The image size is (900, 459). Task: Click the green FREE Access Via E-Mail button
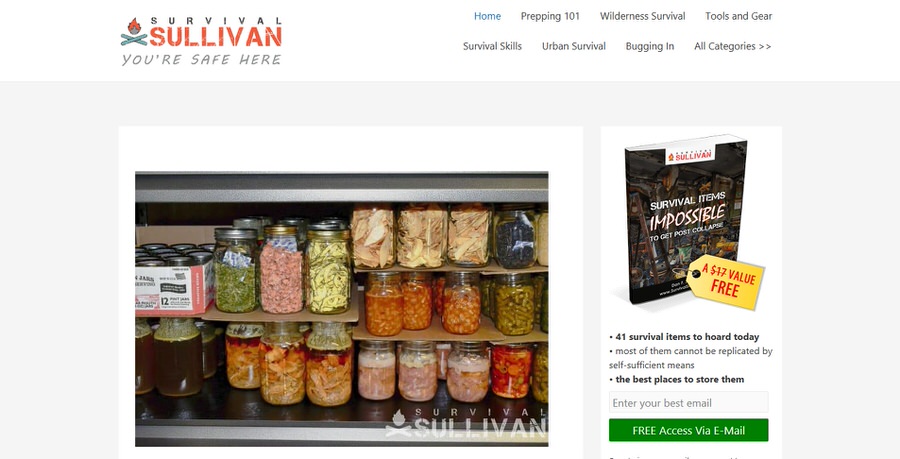[688, 430]
